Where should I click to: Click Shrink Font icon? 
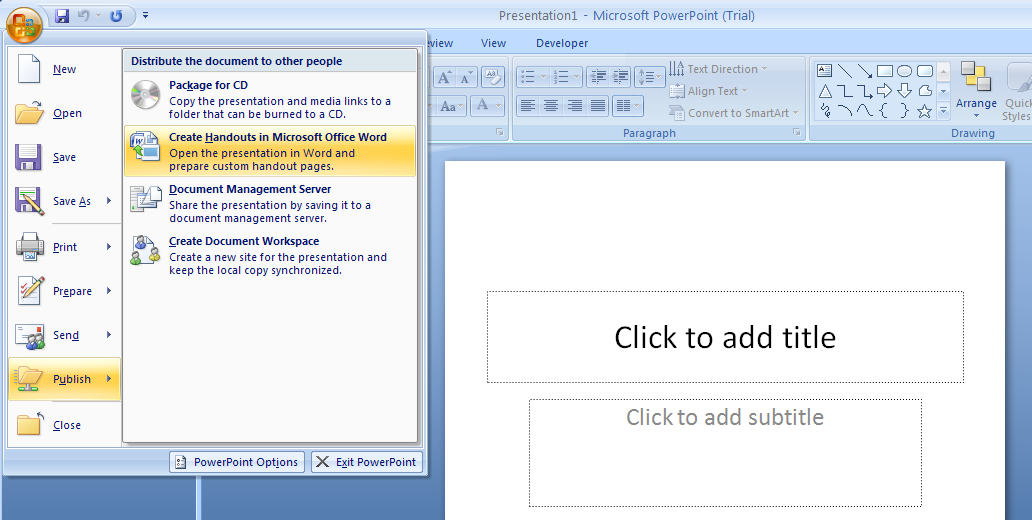pyautogui.click(x=467, y=78)
